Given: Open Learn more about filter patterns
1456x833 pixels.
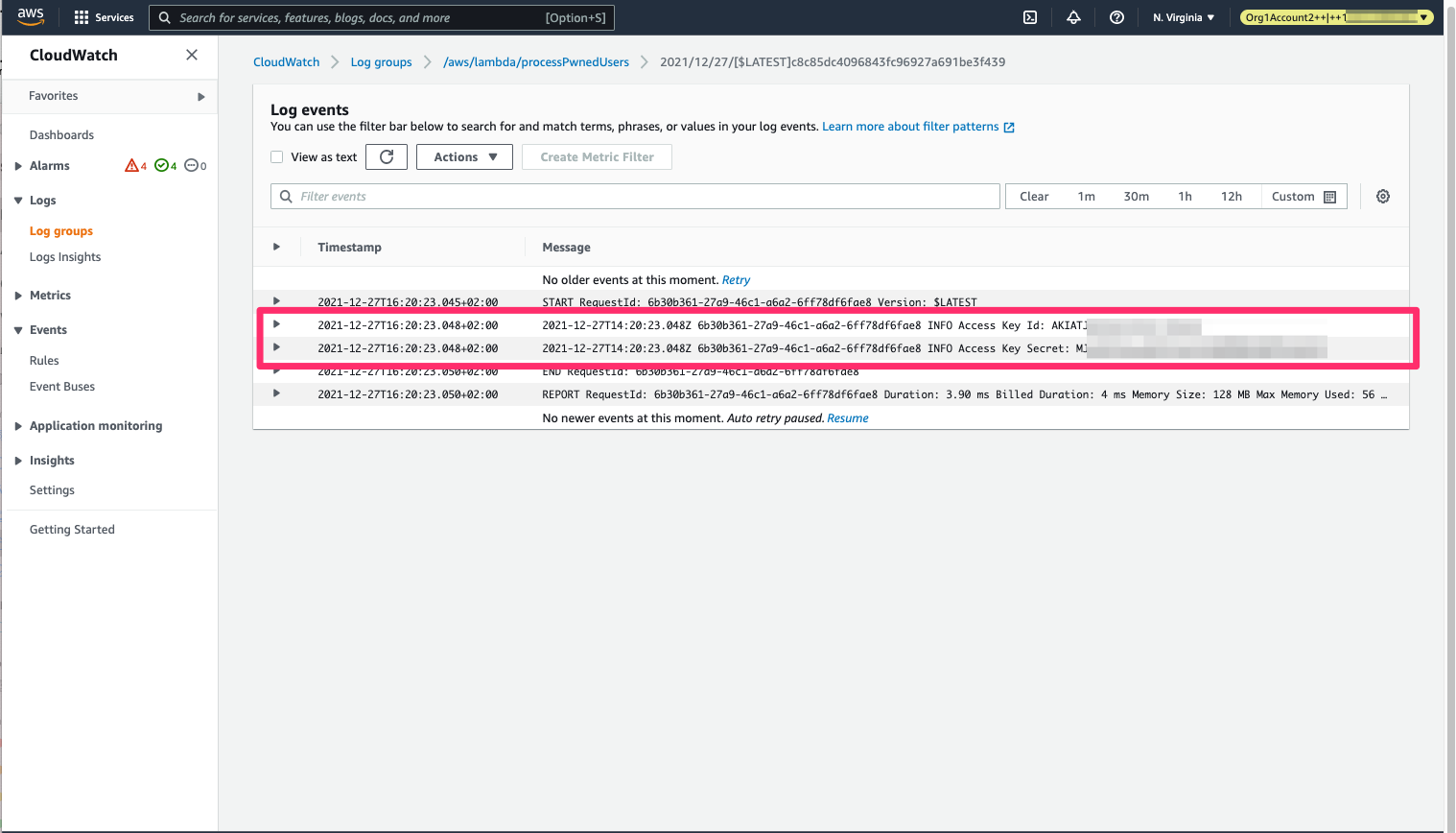Looking at the screenshot, I should pyautogui.click(x=910, y=127).
